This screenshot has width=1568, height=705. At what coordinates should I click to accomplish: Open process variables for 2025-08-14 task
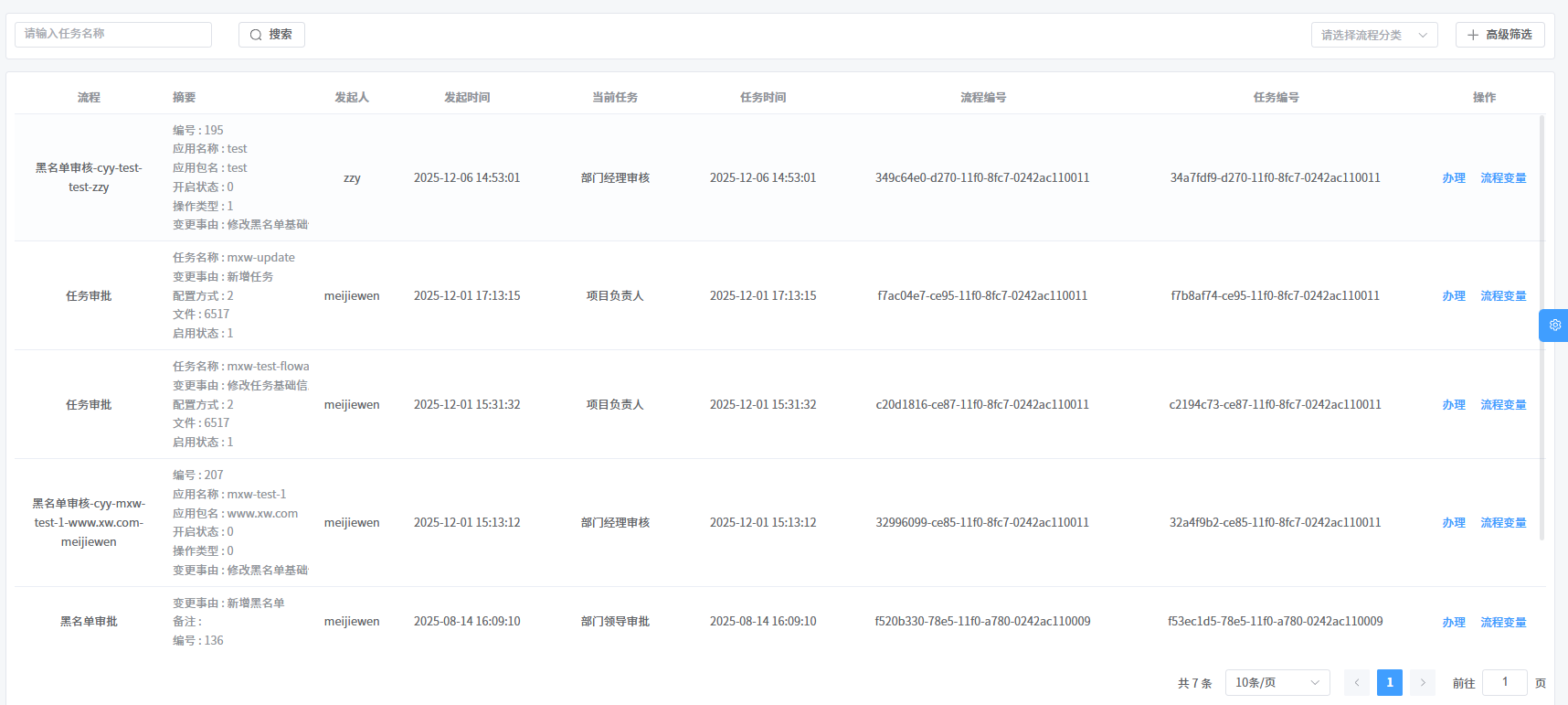[1503, 623]
